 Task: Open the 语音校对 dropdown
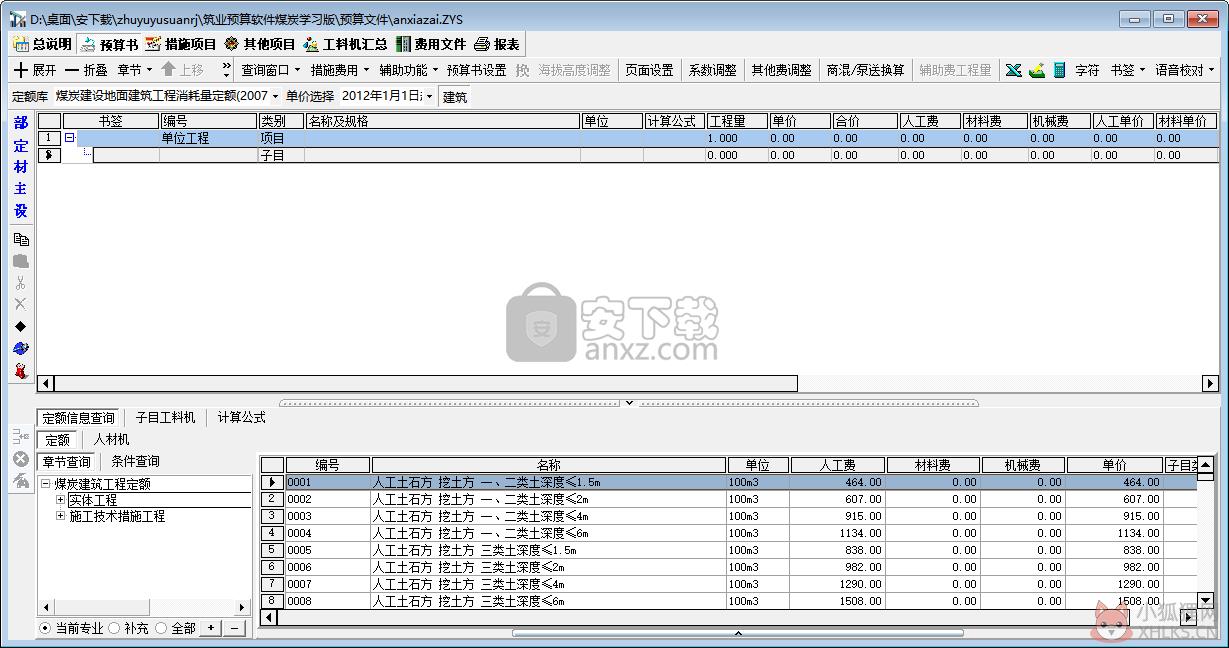(1185, 70)
